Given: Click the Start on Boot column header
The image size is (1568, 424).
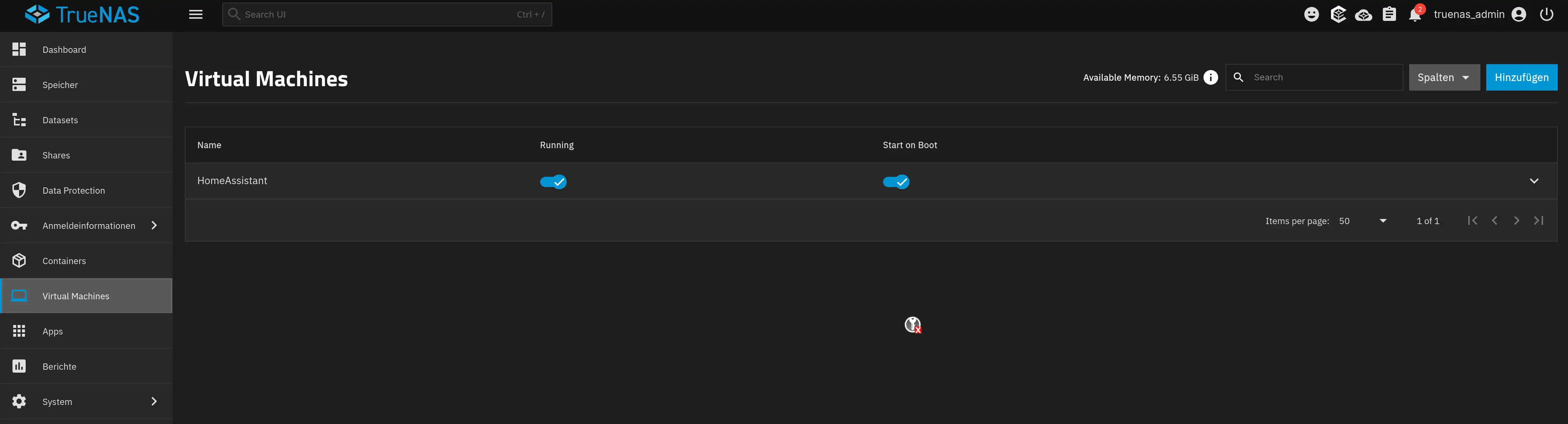Looking at the screenshot, I should (910, 145).
